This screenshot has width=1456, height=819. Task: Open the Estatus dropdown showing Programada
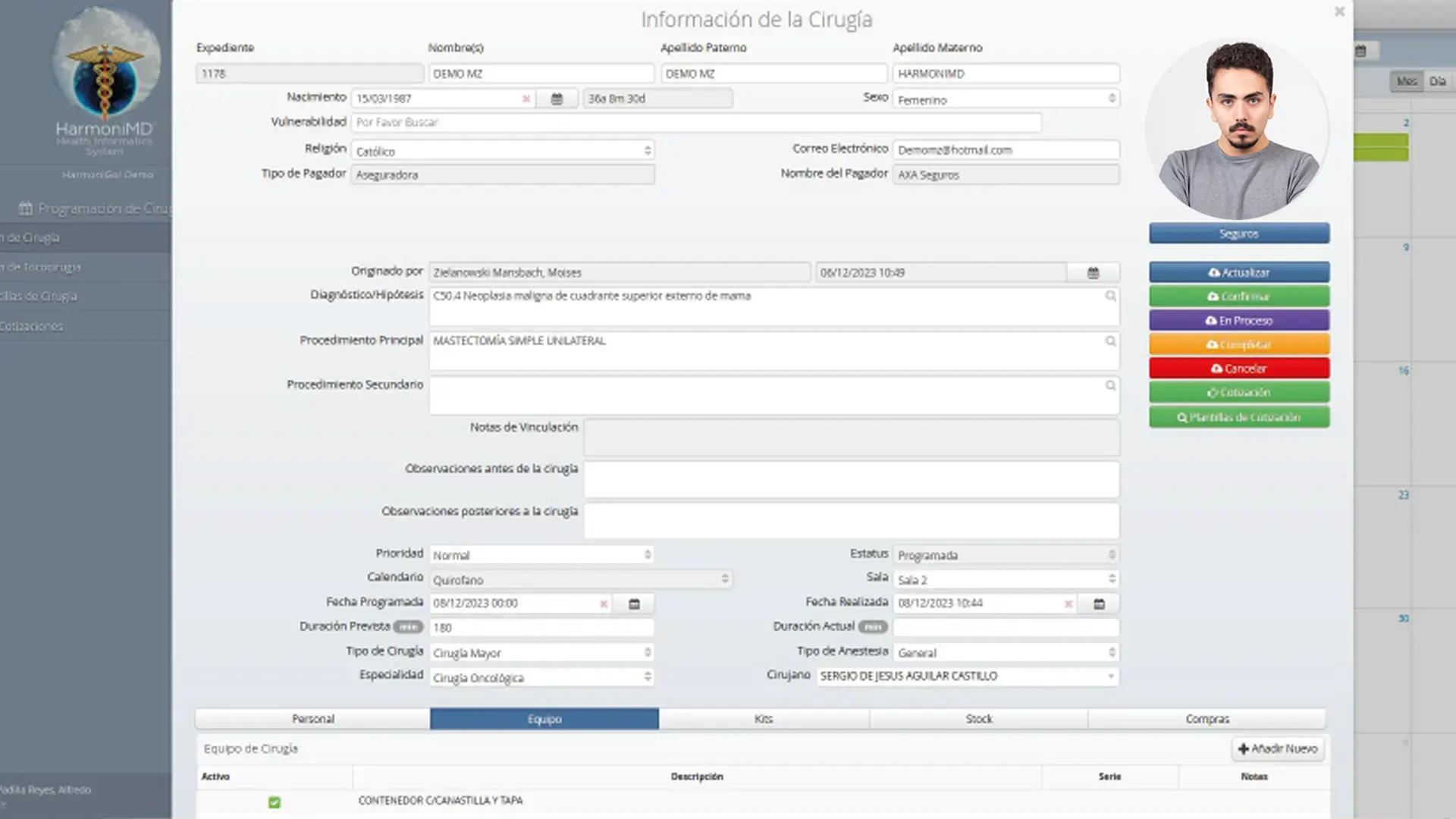(1006, 554)
